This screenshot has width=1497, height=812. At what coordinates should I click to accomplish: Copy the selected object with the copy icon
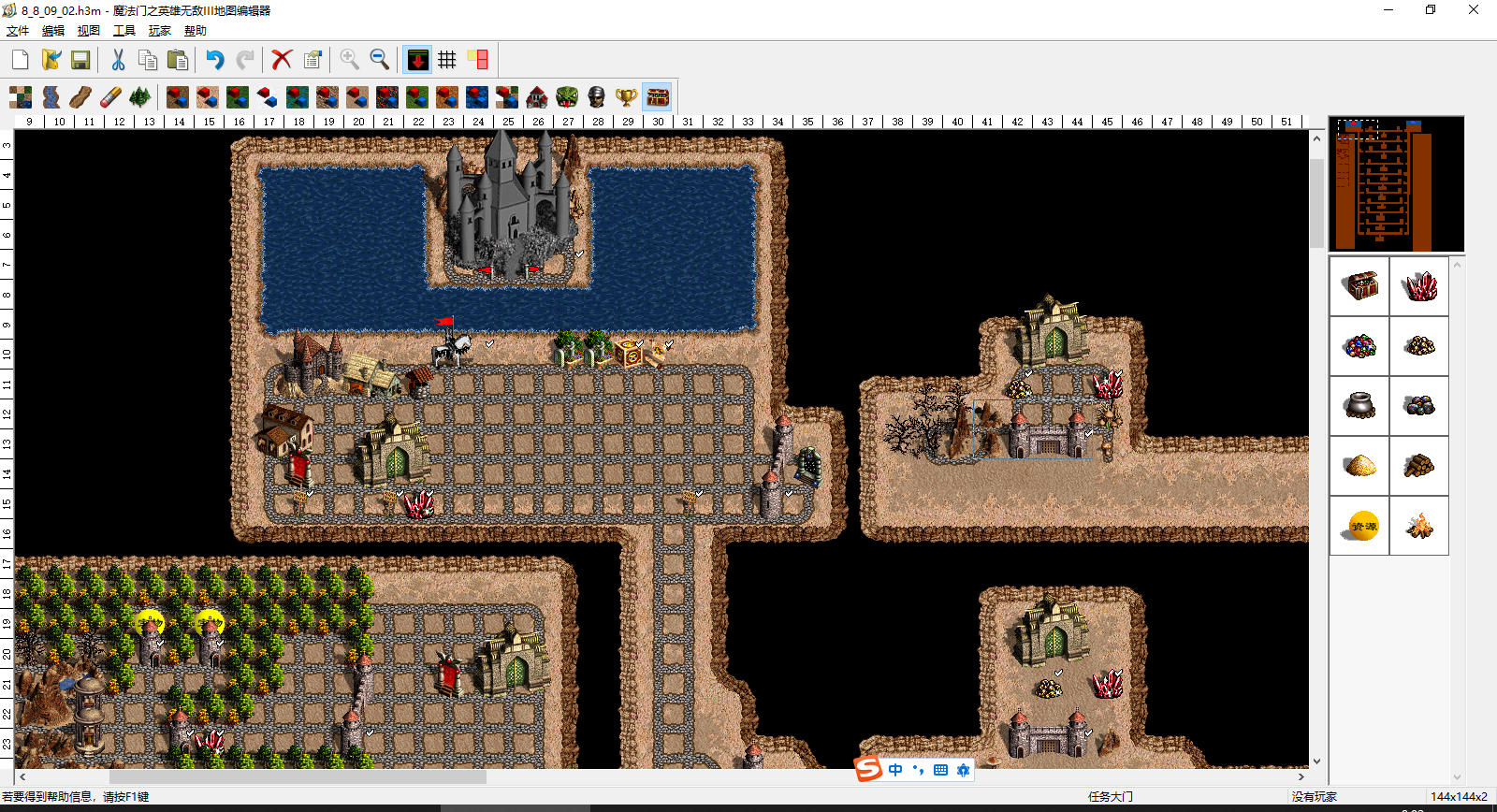pyautogui.click(x=148, y=60)
